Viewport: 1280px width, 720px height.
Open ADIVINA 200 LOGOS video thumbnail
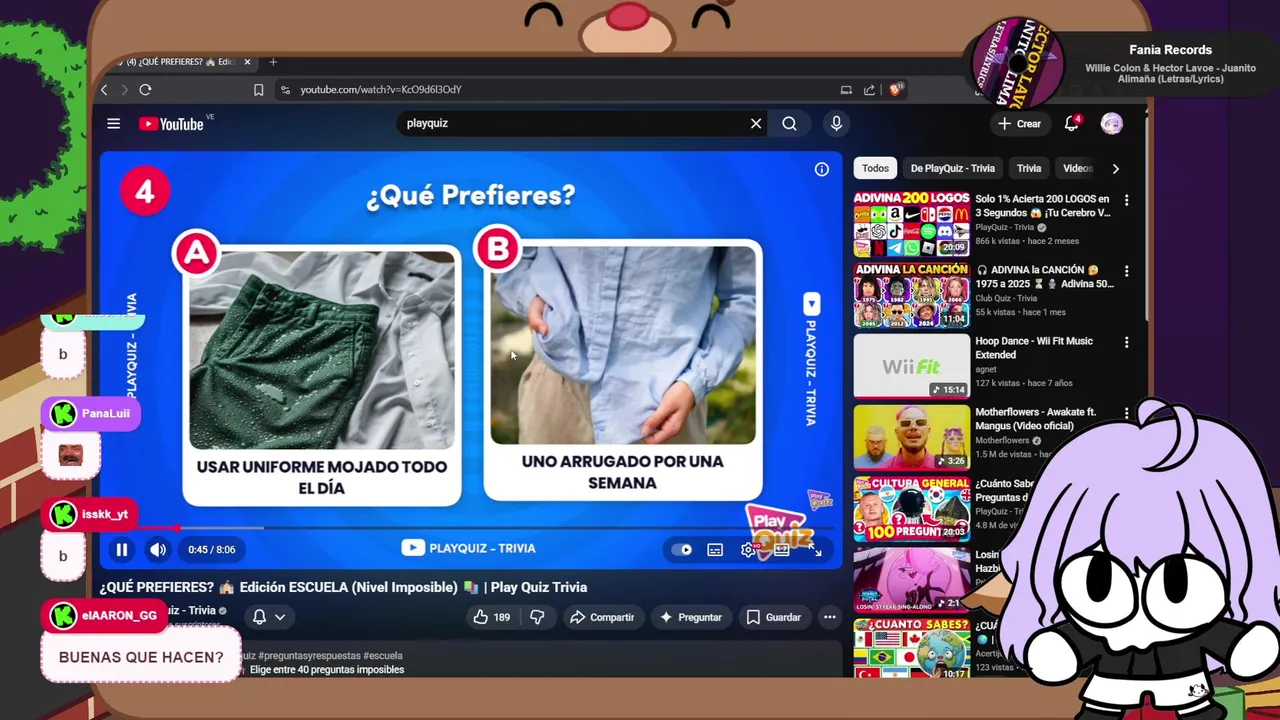tap(911, 224)
